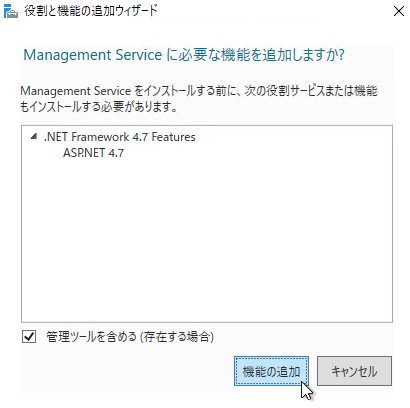Toggle the triangle beside .NET Framework 4.7 Features
Viewport: 410px width, 408px height.
(33, 136)
